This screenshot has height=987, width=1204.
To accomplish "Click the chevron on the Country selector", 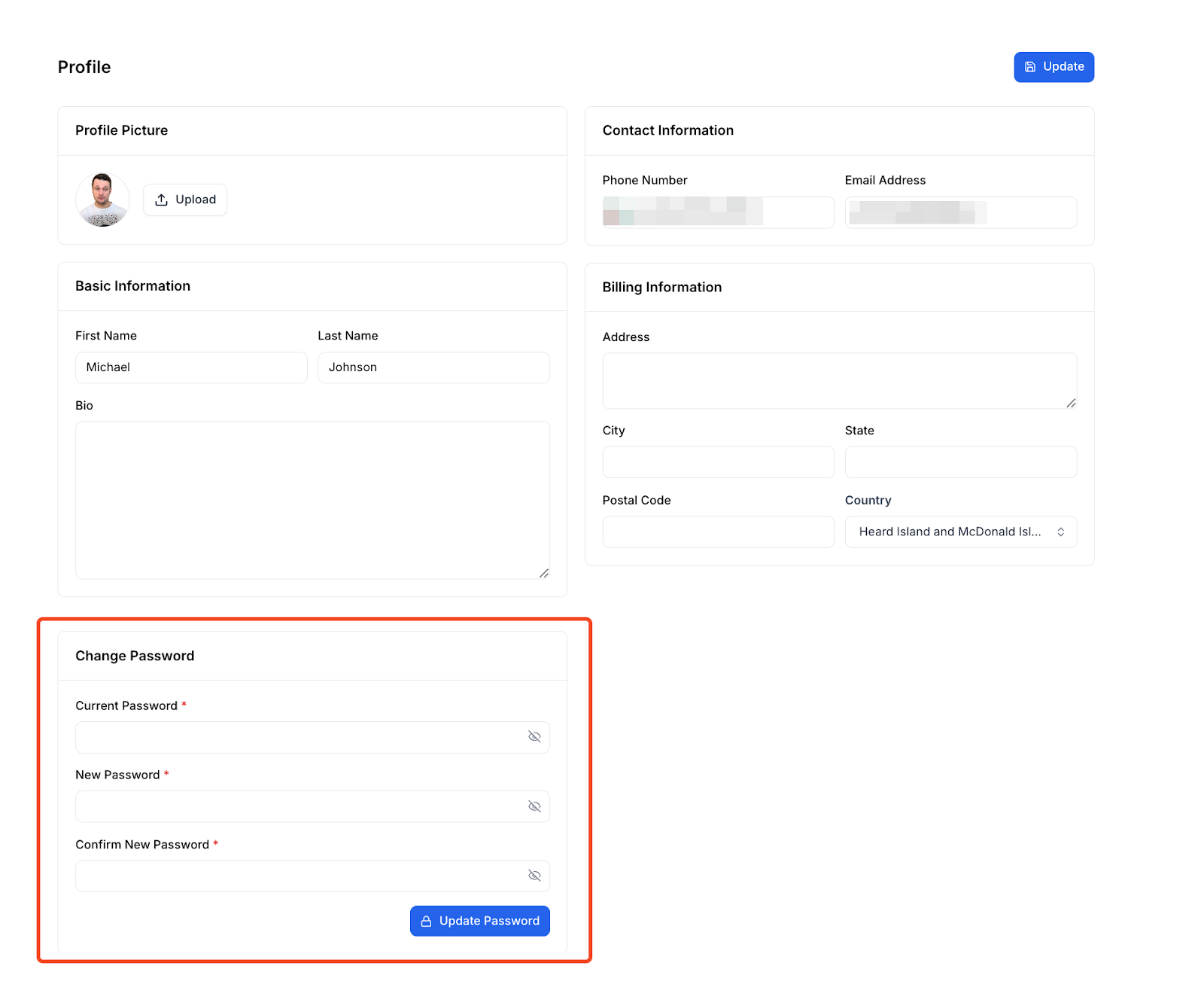I will pos(1062,532).
